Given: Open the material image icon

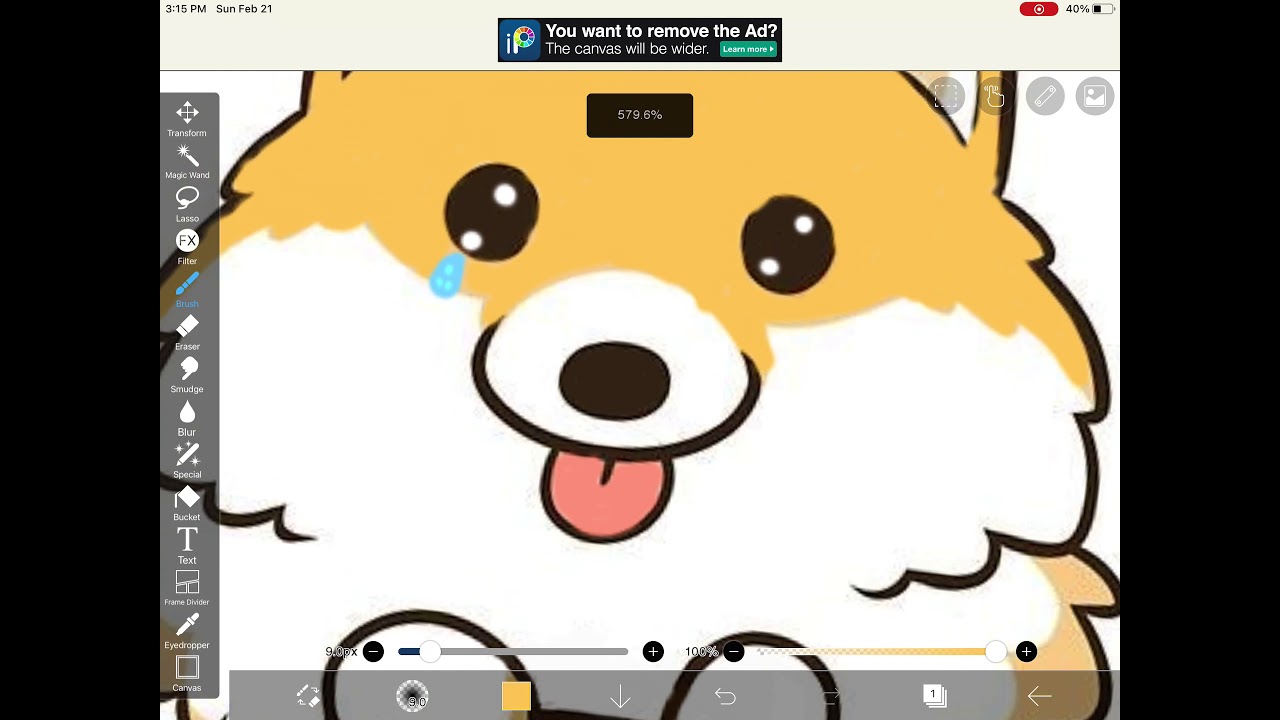Looking at the screenshot, I should 1095,96.
